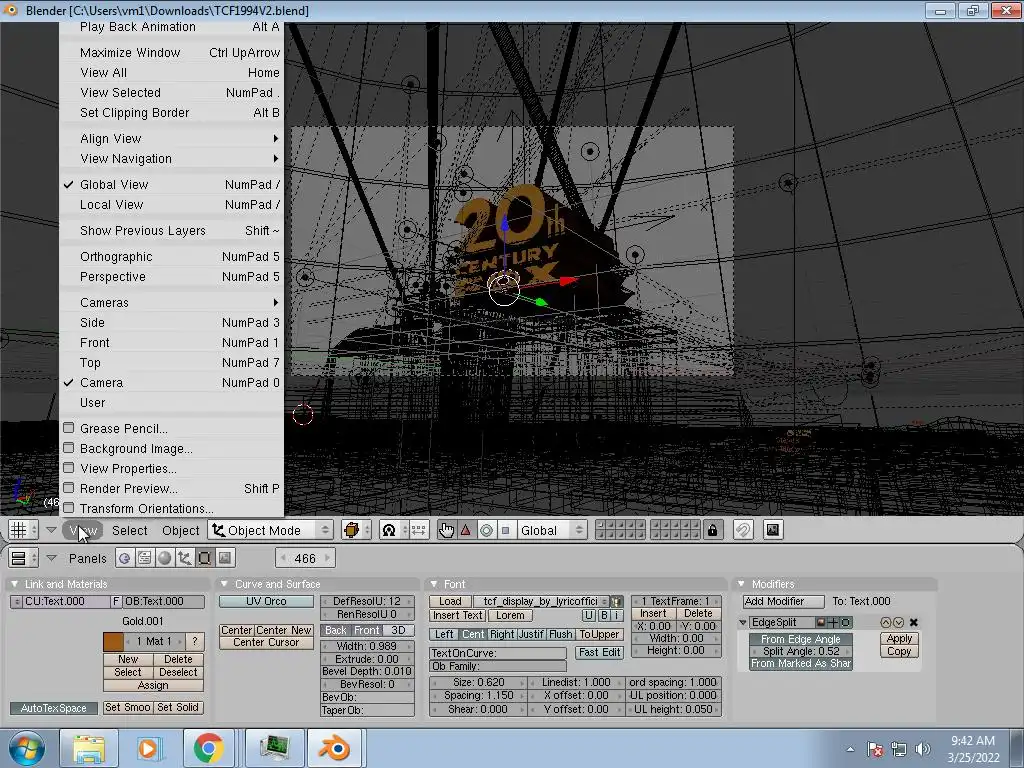
Task: Enable EdgeSplit modifier in interactive display
Action: point(833,622)
